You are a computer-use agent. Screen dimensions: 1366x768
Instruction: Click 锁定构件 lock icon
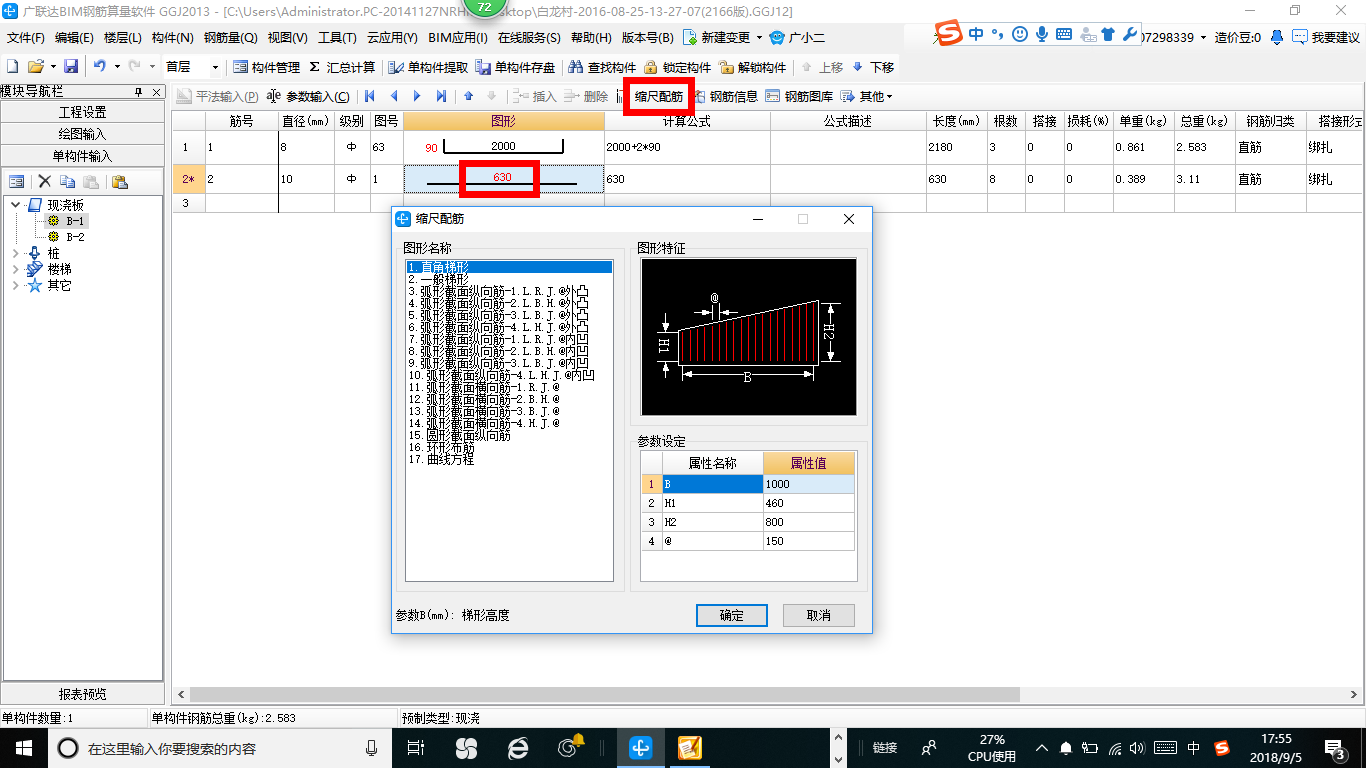click(x=677, y=67)
